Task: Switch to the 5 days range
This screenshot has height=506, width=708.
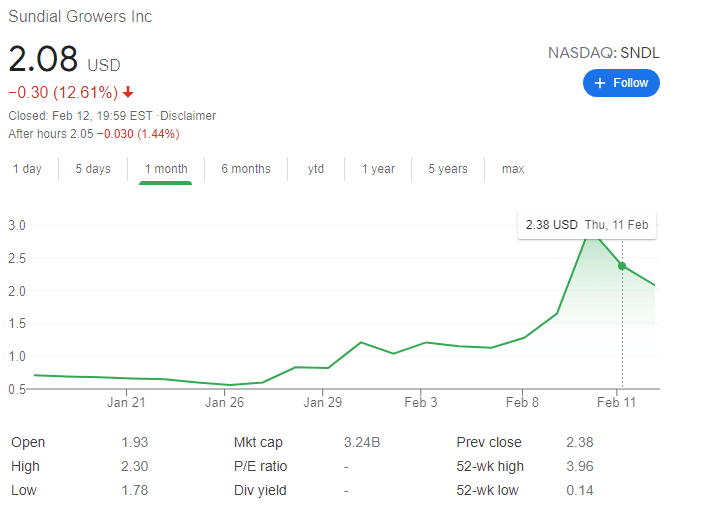Action: (93, 169)
